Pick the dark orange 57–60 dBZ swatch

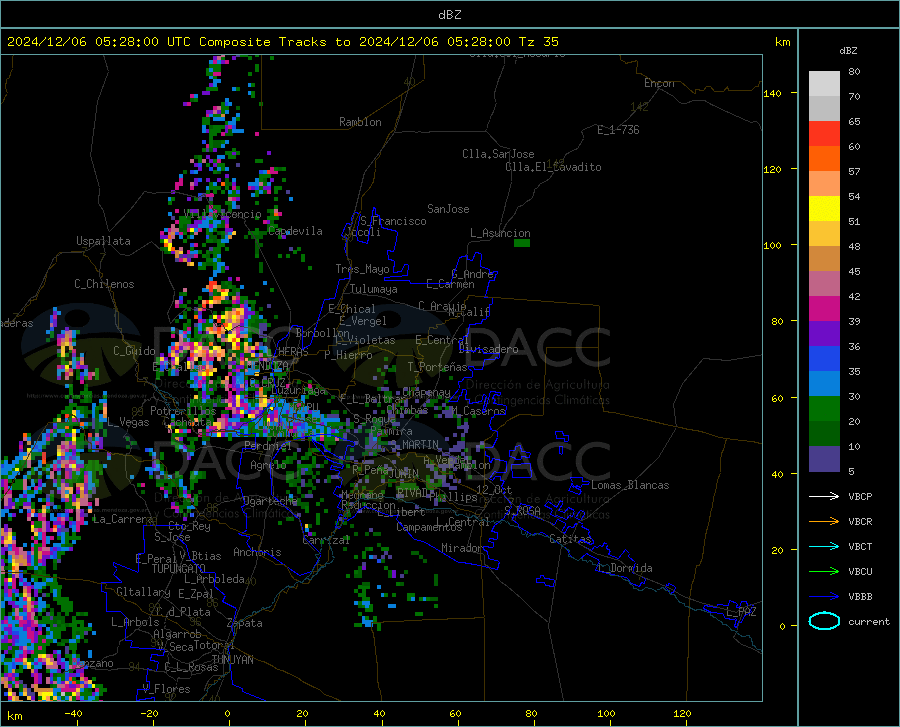(824, 159)
